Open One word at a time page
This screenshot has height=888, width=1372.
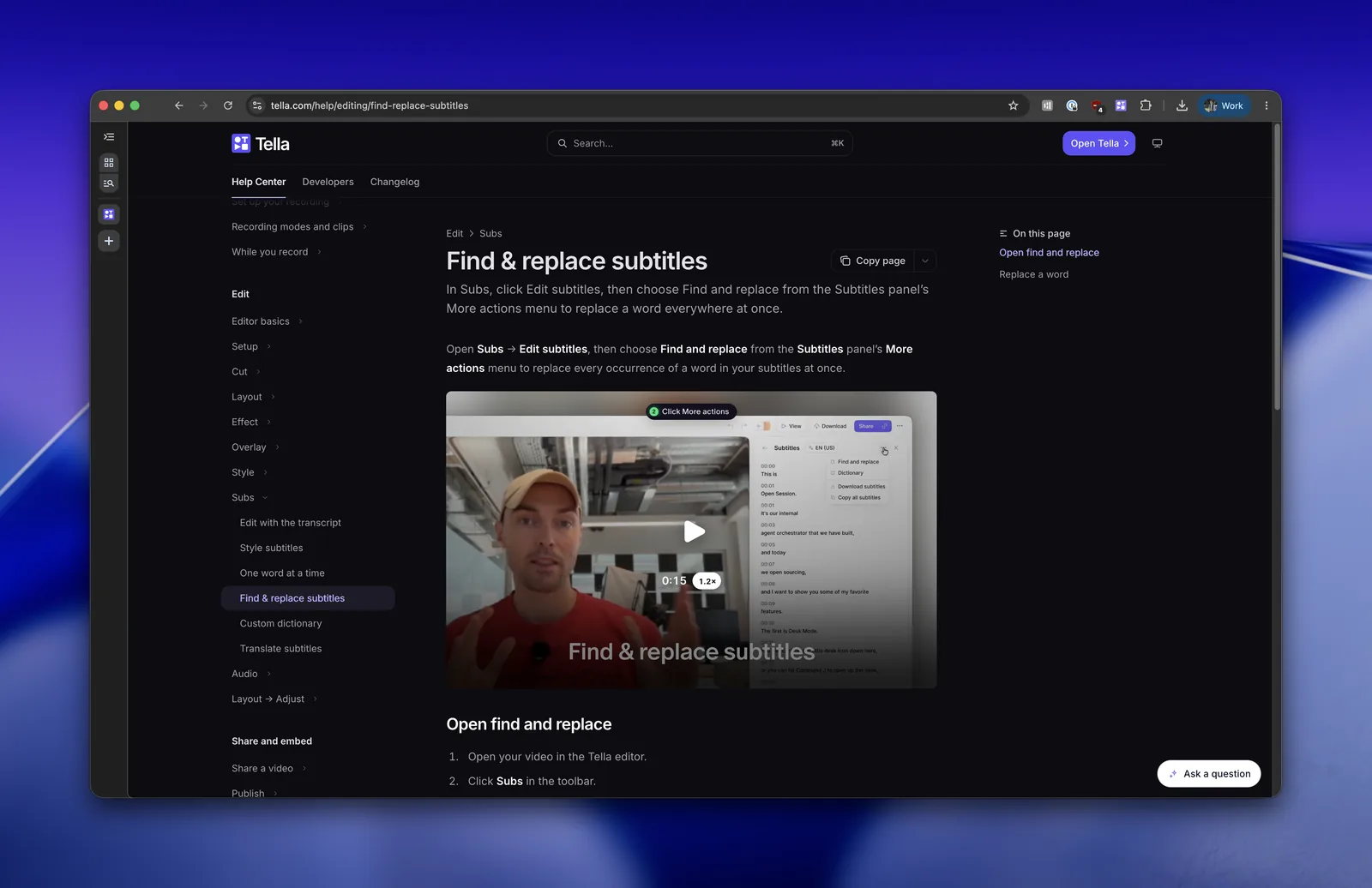tap(282, 573)
